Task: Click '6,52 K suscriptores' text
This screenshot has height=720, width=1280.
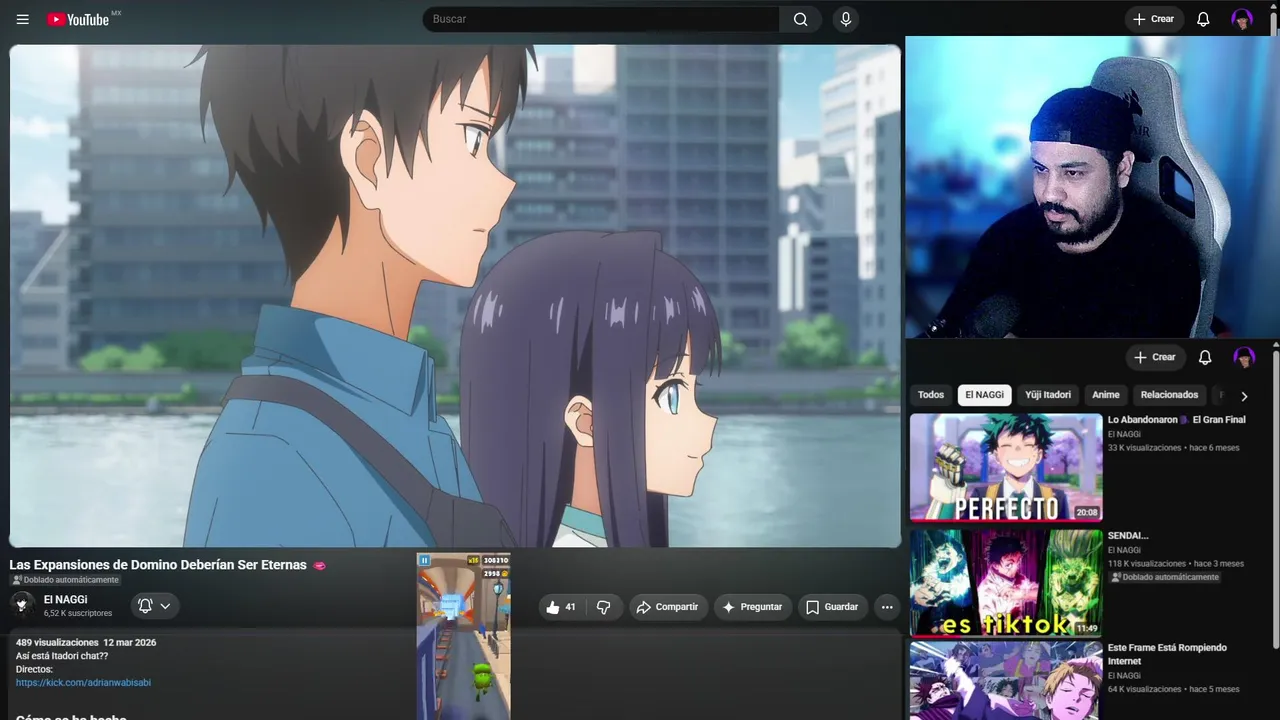Action: [78, 613]
